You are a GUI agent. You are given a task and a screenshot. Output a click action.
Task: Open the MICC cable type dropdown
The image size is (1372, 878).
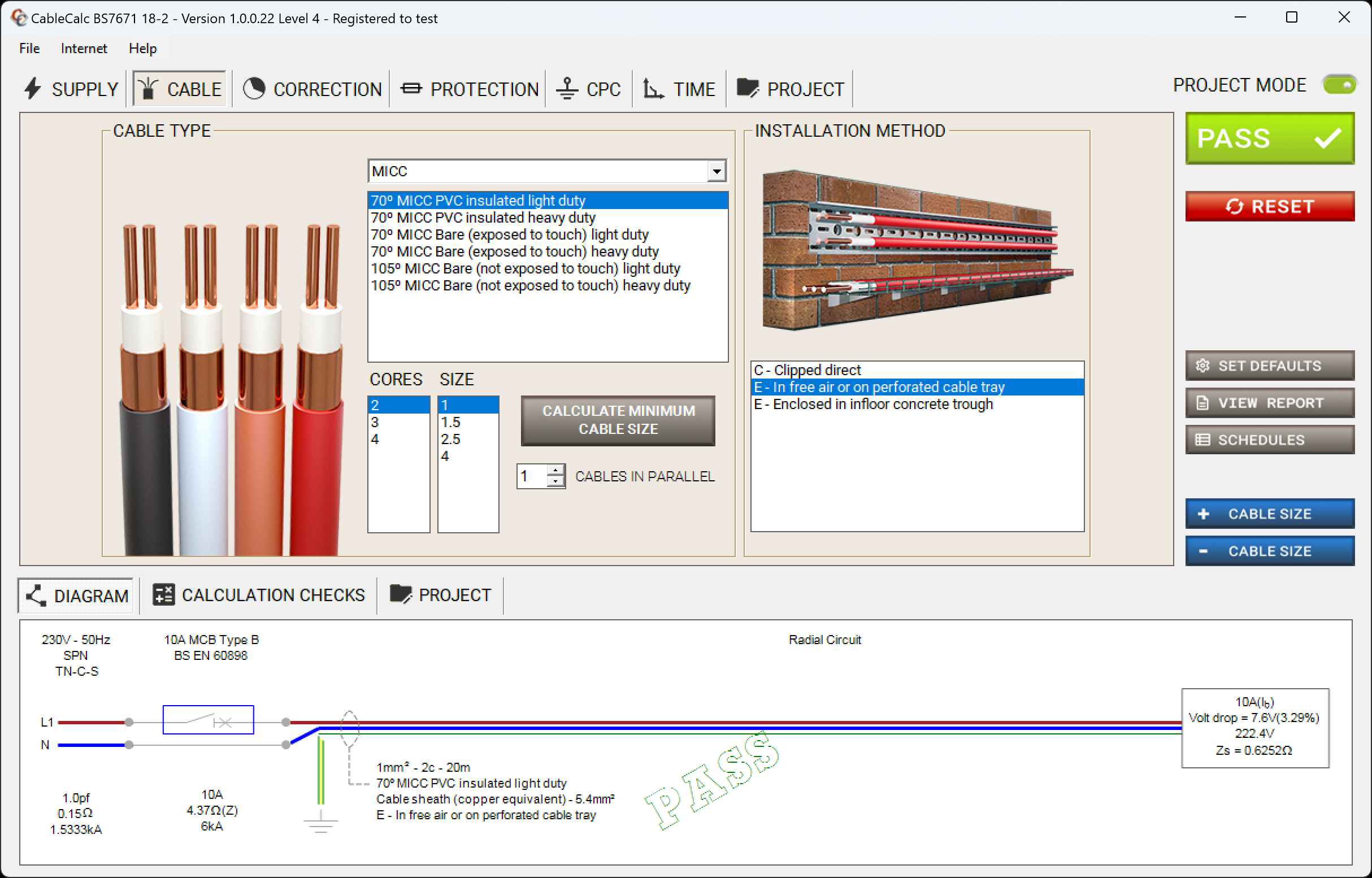pos(717,171)
